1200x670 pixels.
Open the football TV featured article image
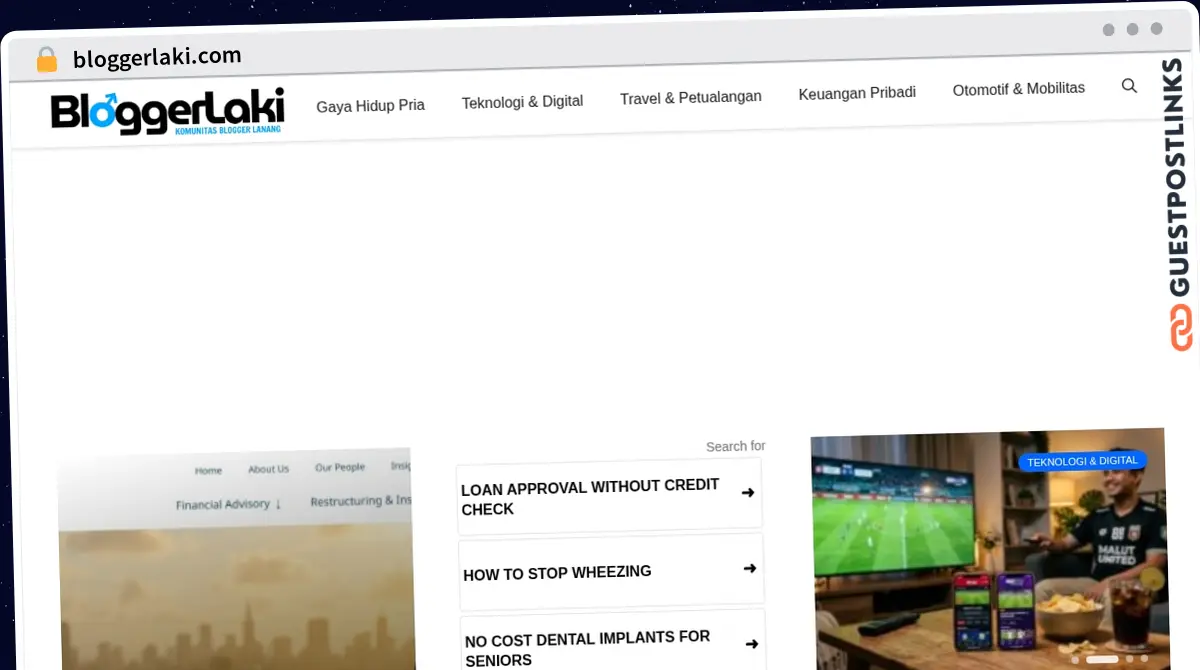point(990,549)
